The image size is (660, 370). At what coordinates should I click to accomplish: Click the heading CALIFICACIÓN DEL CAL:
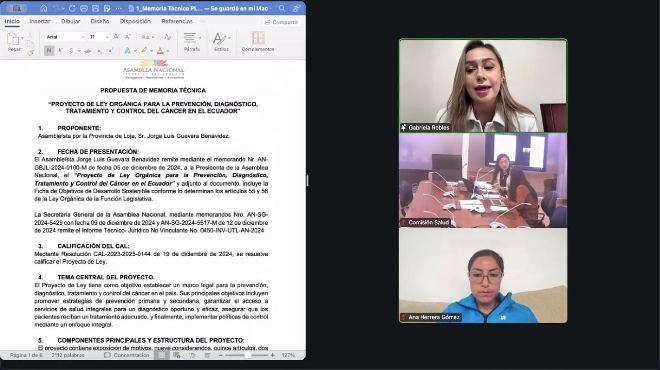click(x=93, y=246)
